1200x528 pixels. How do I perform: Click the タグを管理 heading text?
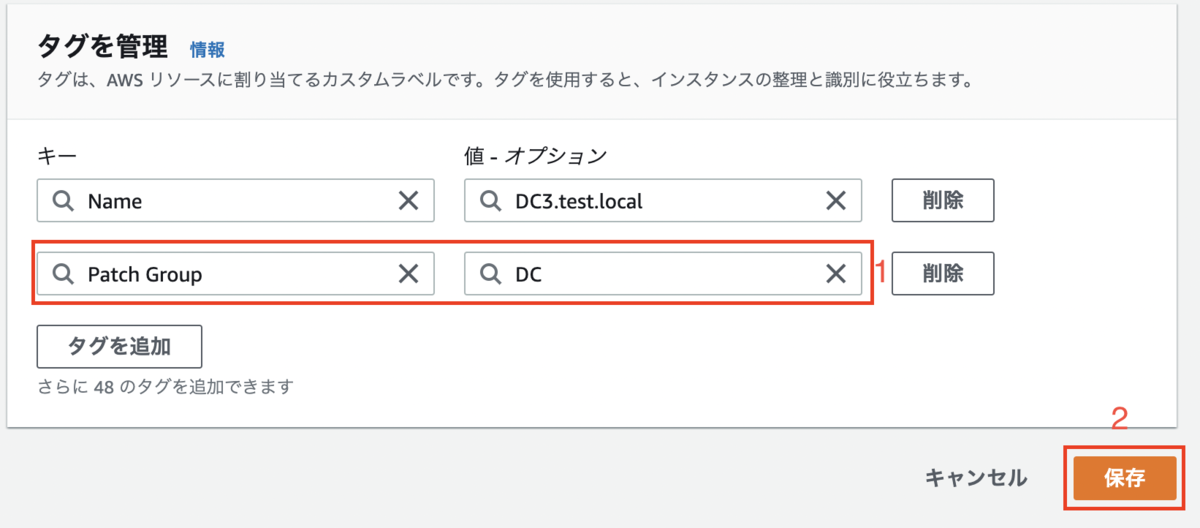point(105,47)
